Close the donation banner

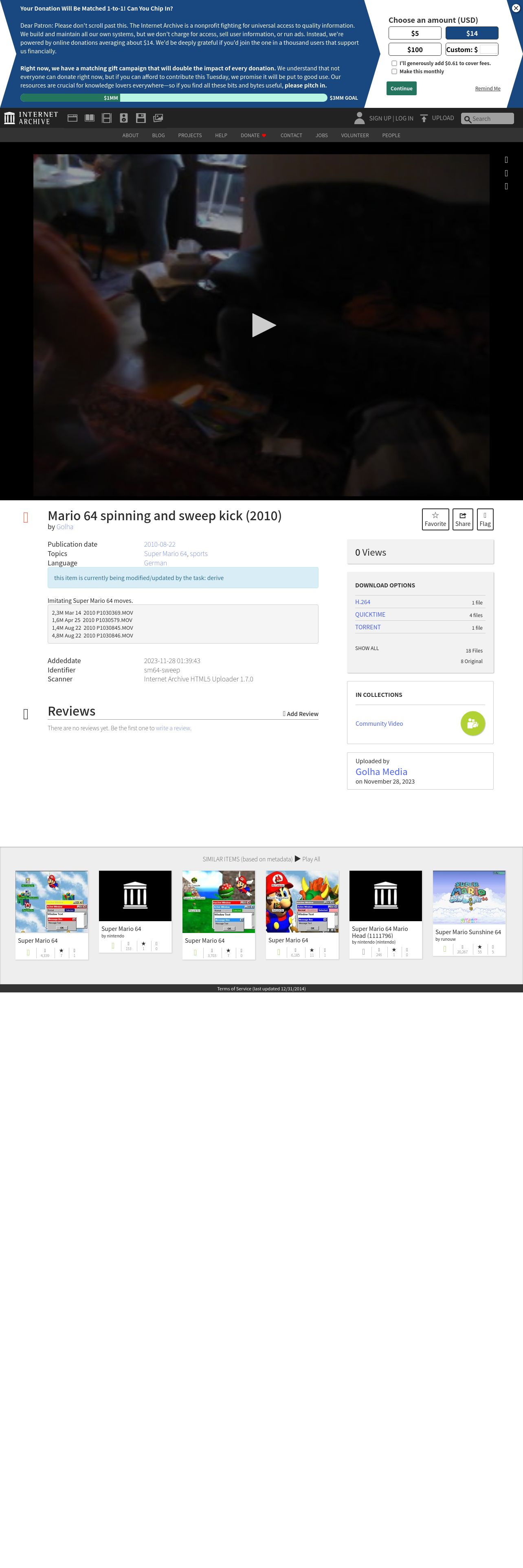[x=515, y=8]
